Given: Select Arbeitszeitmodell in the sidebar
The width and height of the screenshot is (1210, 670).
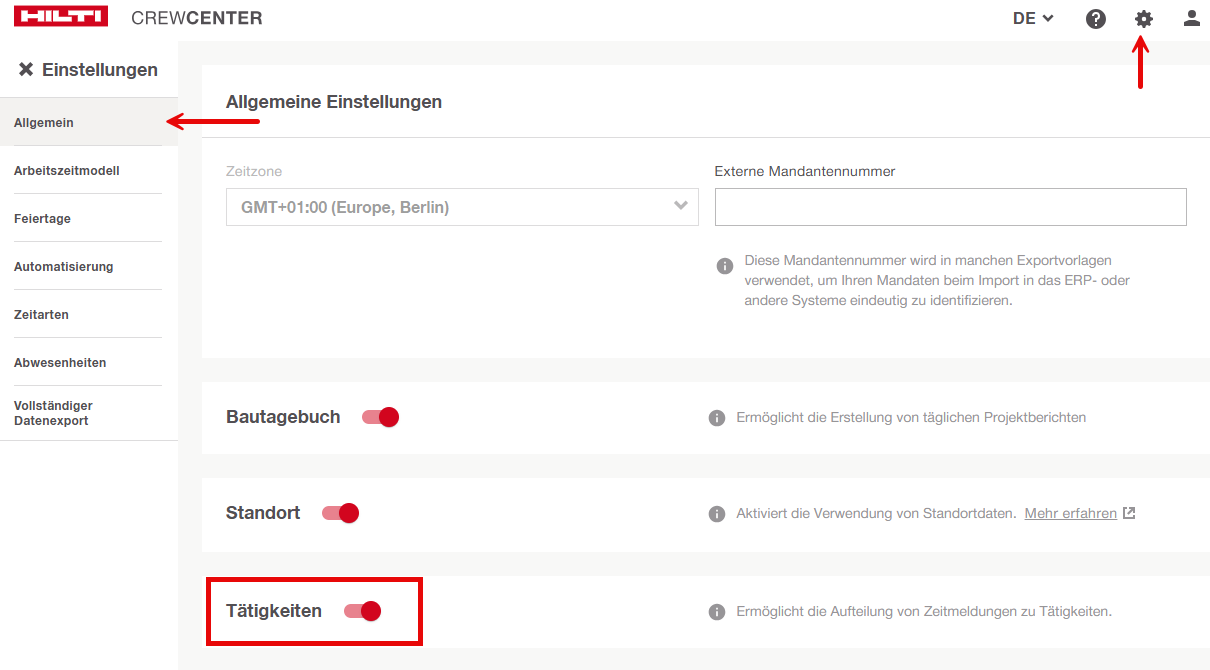Looking at the screenshot, I should [x=67, y=171].
